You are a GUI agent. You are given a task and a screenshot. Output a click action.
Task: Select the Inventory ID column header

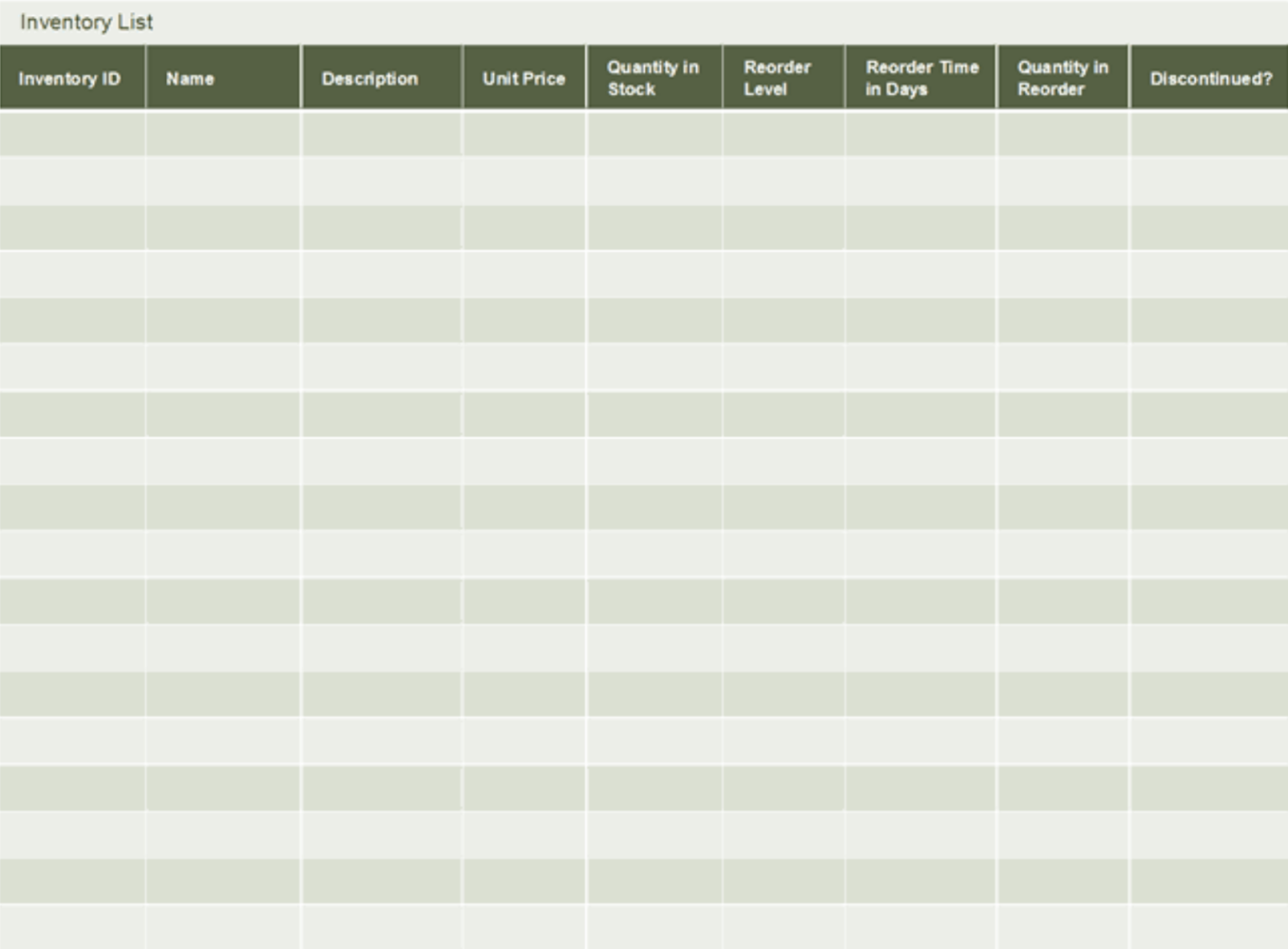(71, 77)
